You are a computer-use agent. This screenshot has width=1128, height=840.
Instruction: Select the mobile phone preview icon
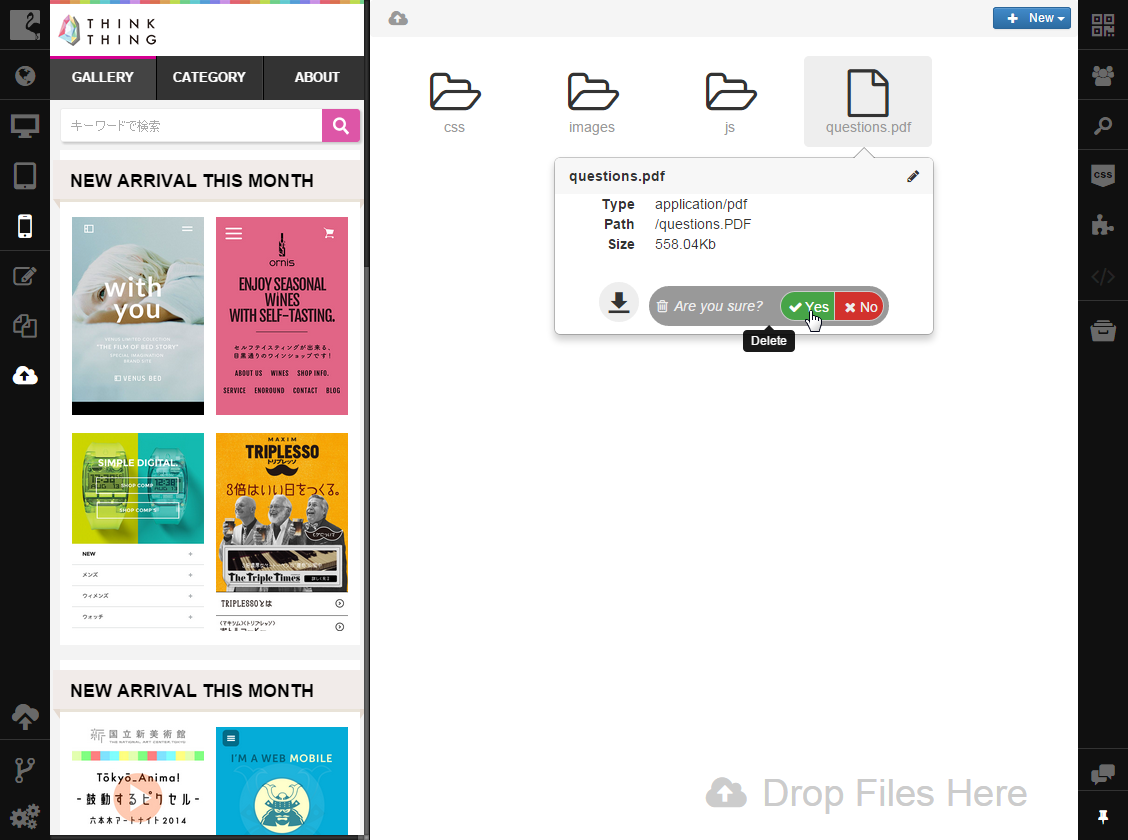(25, 226)
